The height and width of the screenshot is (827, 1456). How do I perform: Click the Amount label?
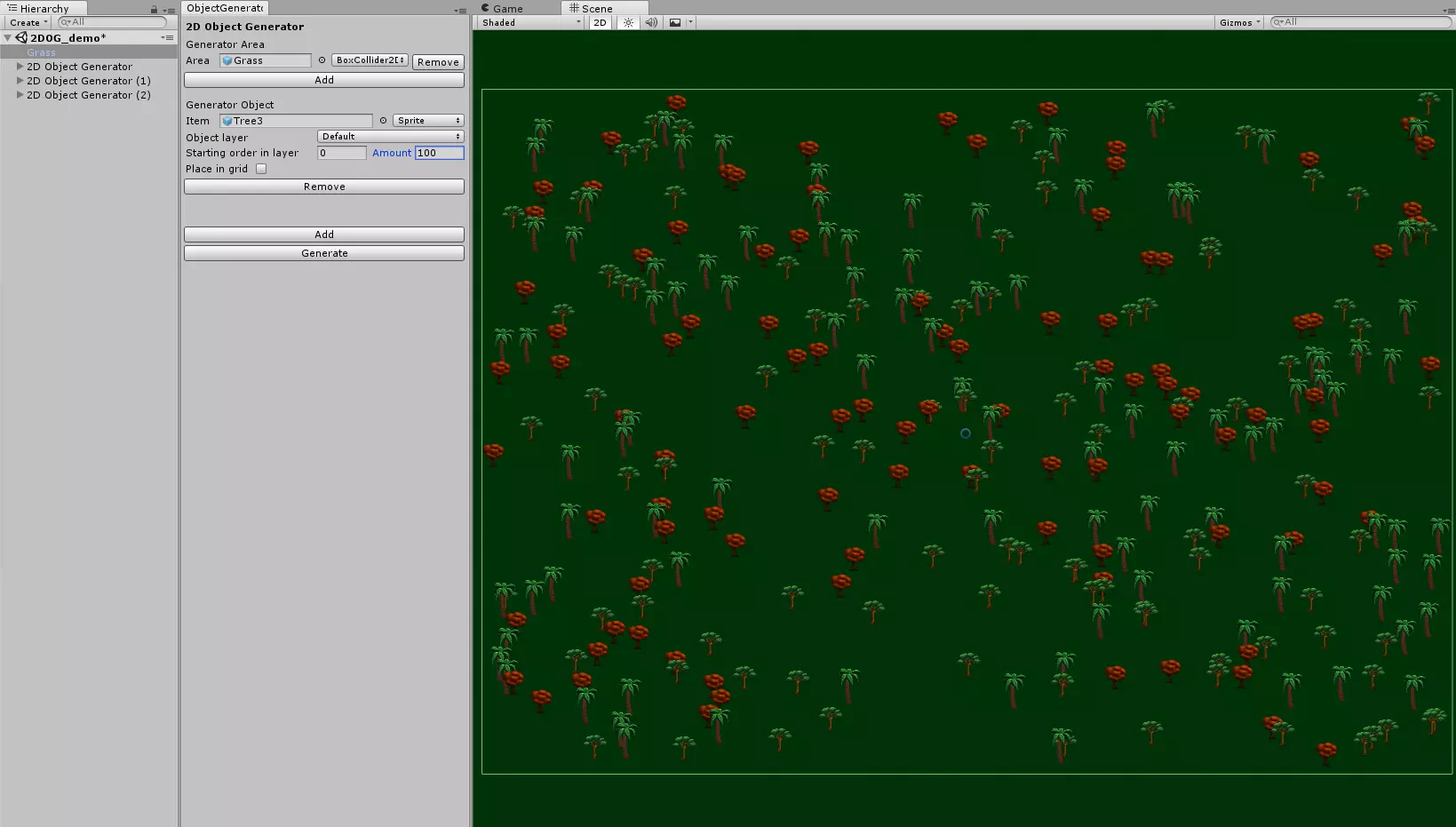[x=392, y=153]
